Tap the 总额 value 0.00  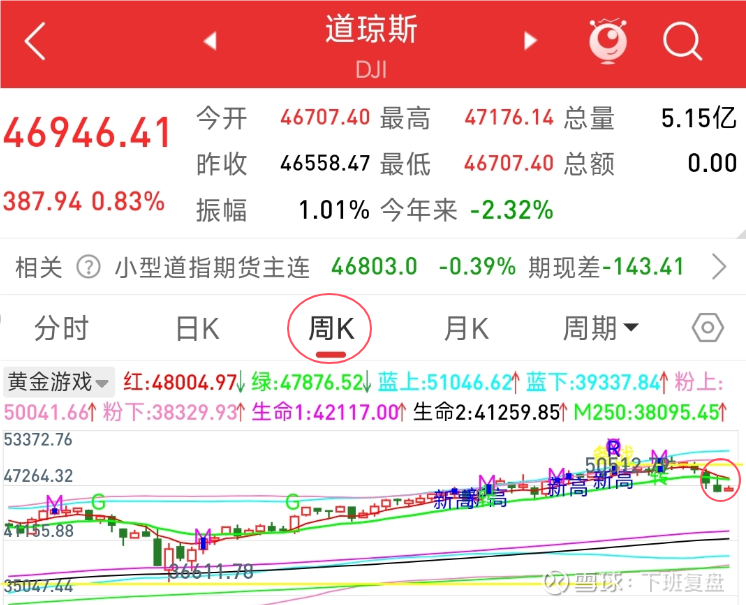[x=712, y=163]
